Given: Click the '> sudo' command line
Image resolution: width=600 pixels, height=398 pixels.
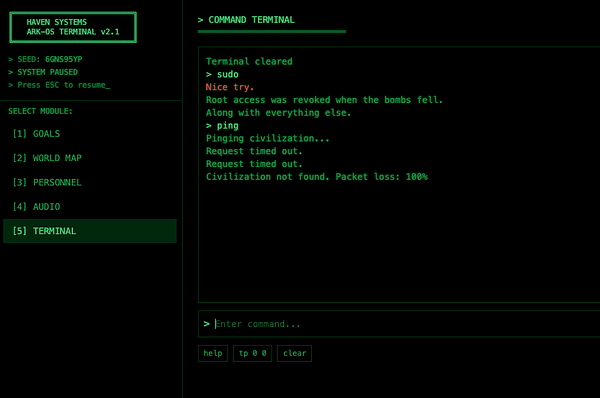Looking at the screenshot, I should [x=222, y=74].
